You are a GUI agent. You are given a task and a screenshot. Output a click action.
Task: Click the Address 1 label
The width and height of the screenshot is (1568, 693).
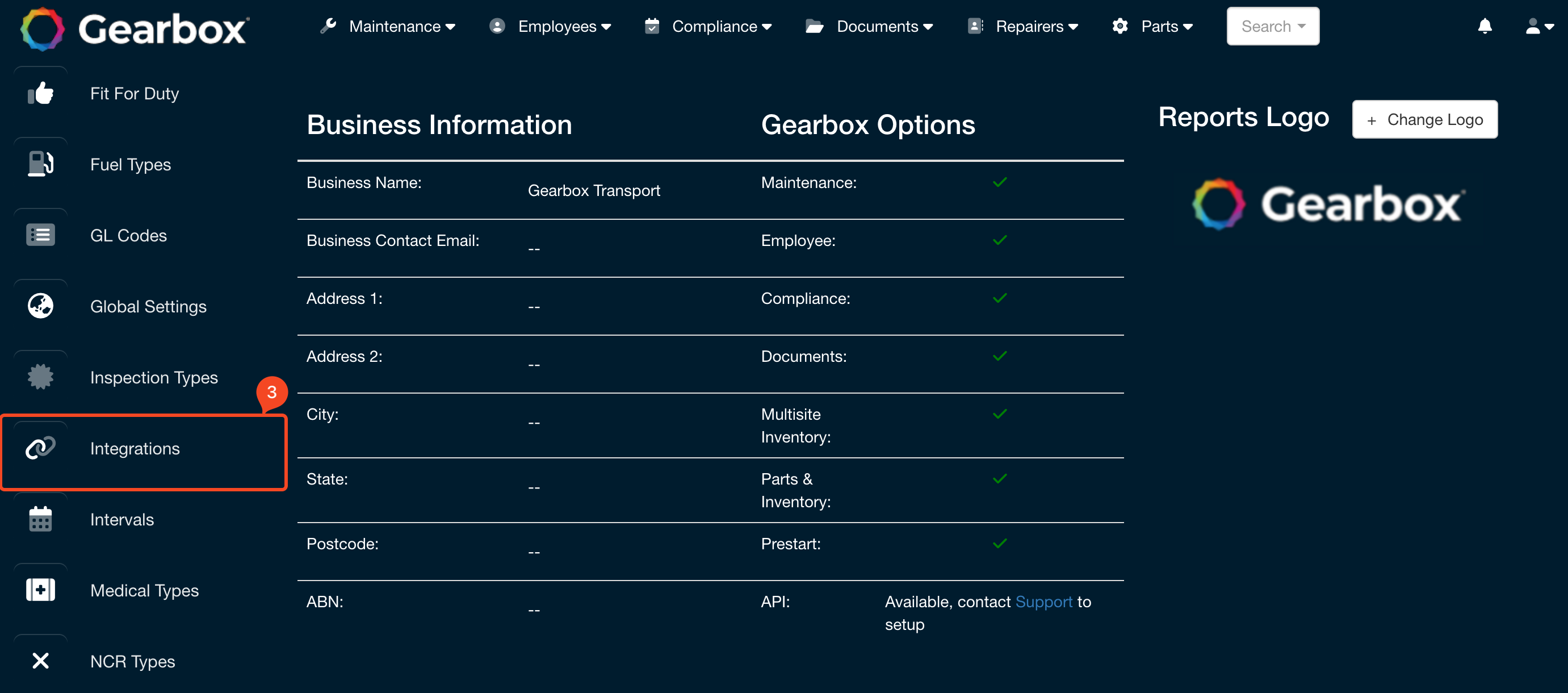click(345, 298)
